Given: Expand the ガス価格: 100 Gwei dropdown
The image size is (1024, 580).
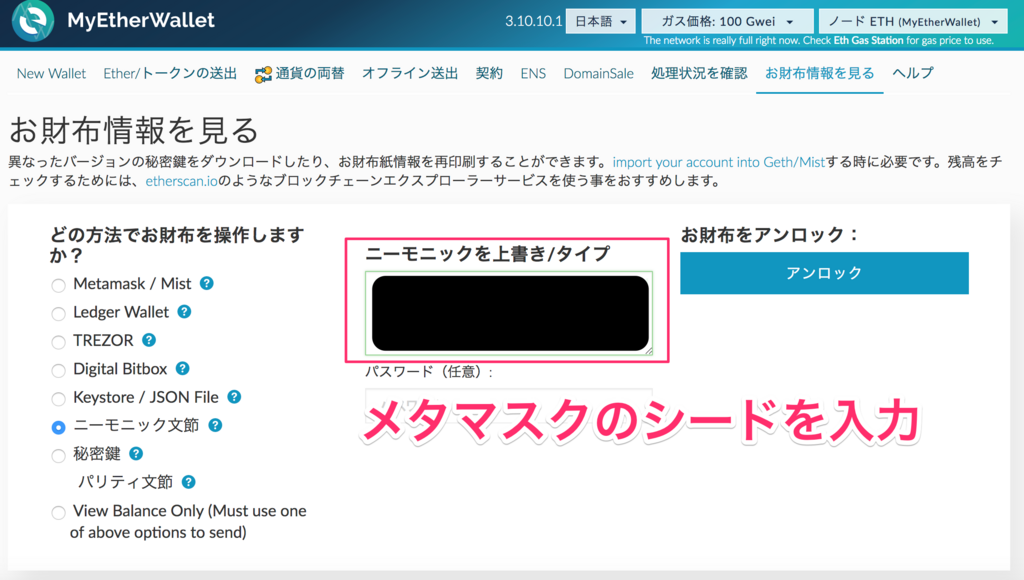Looking at the screenshot, I should click(728, 22).
